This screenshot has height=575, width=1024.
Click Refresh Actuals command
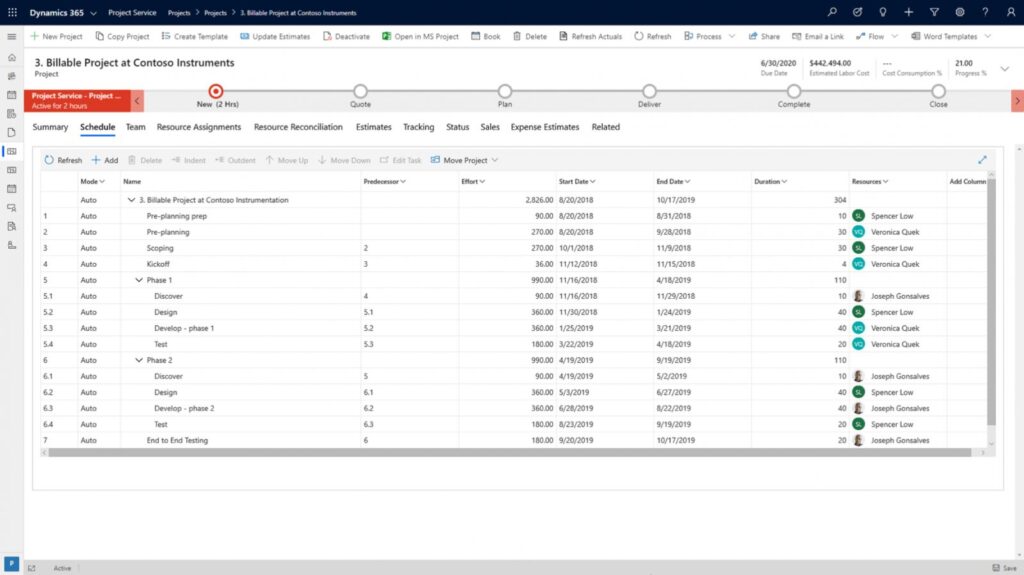[590, 37]
